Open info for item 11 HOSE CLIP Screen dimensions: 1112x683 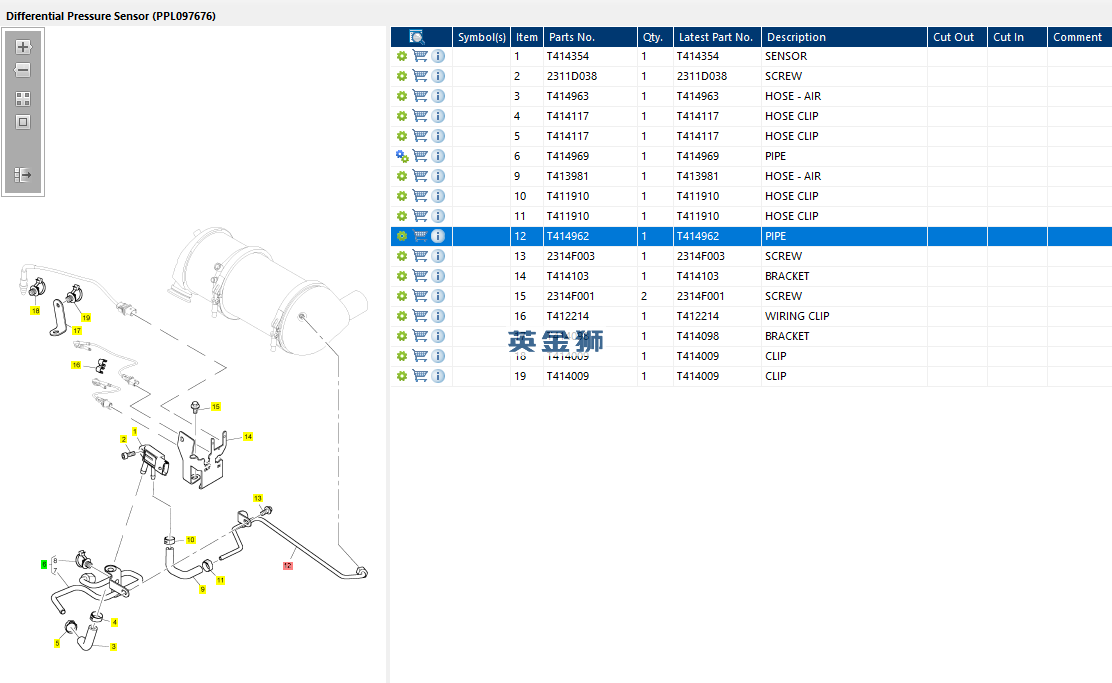tap(438, 216)
